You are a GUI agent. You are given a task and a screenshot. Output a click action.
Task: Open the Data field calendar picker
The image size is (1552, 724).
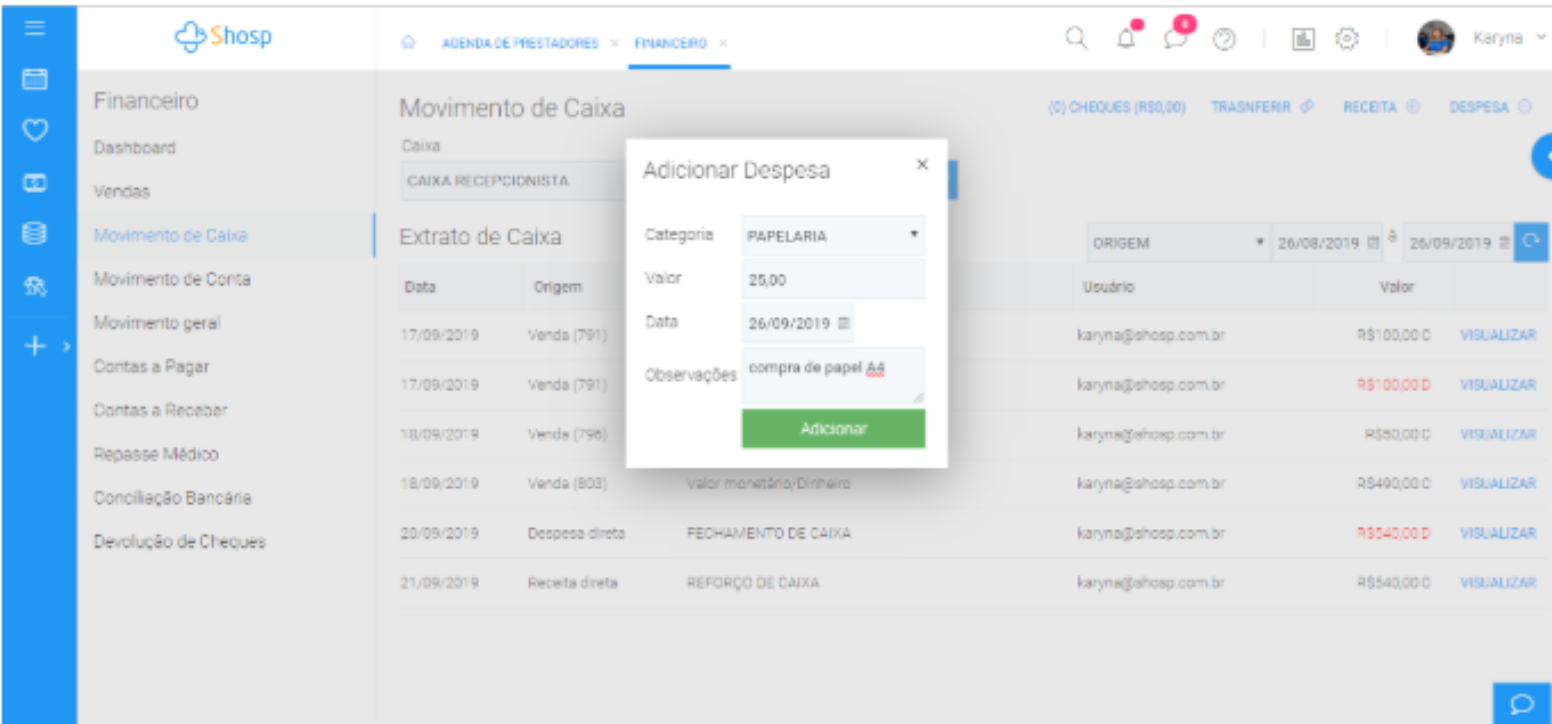tap(842, 323)
